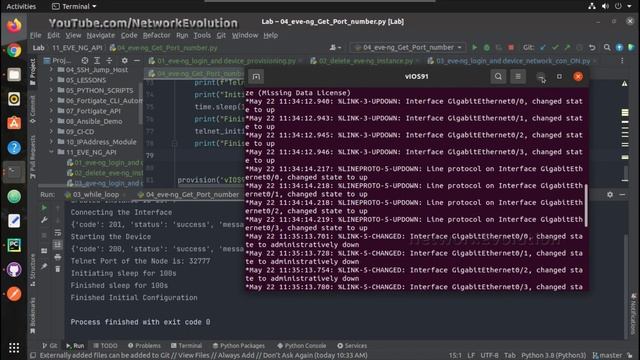Show Applications grid
The width and height of the screenshot is (640, 360).
[x=14, y=348]
